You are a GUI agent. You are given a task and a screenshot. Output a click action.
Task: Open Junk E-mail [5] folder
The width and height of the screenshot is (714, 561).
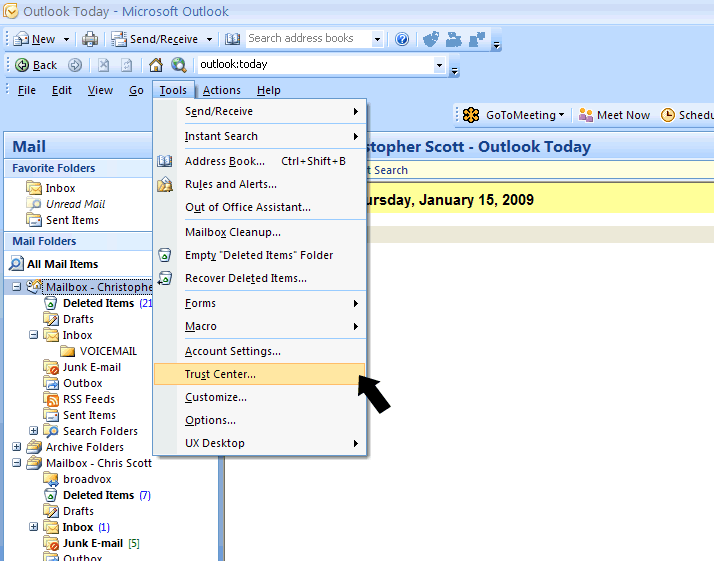click(x=93, y=543)
